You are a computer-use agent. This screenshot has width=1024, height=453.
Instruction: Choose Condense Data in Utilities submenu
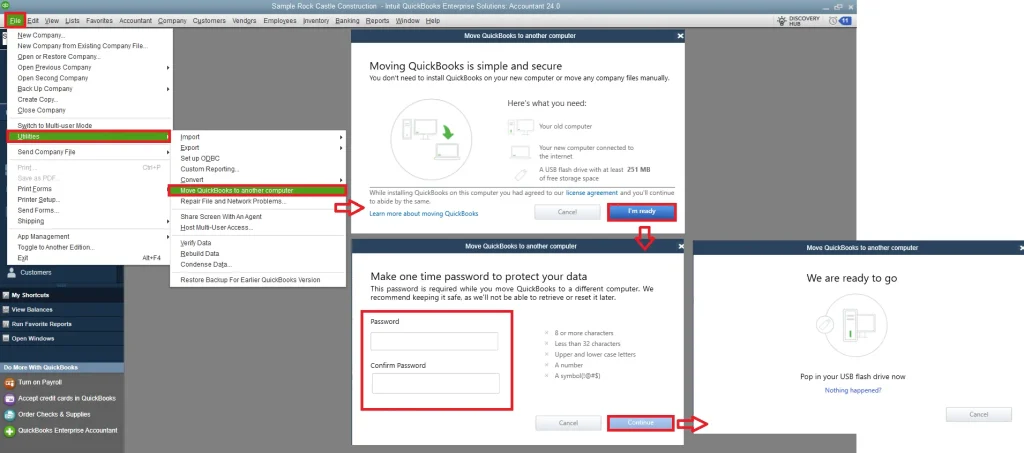206,264
